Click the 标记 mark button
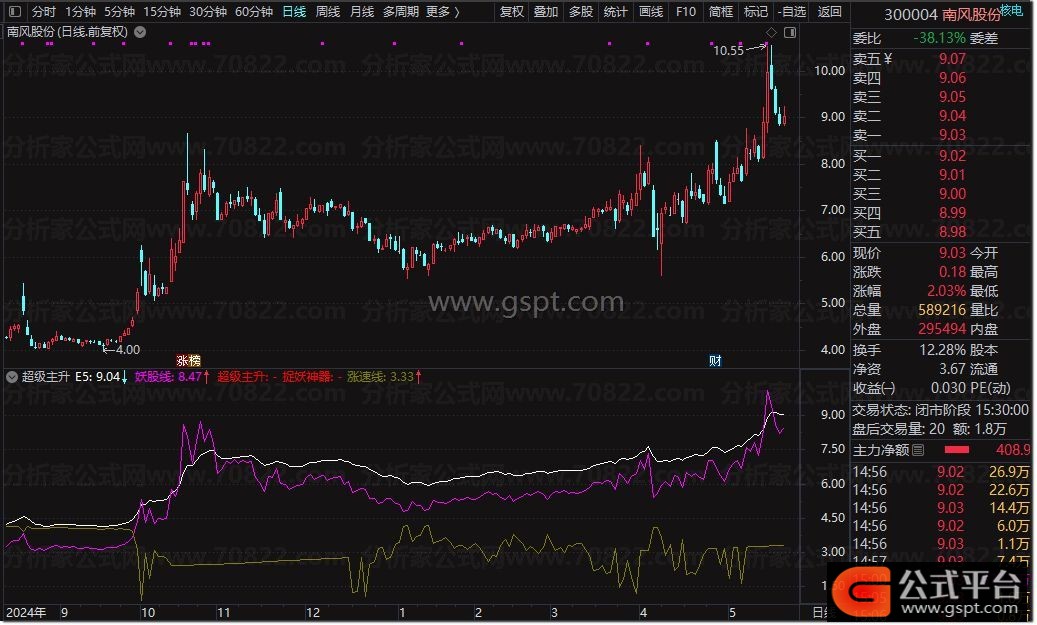The height and width of the screenshot is (625, 1037). [755, 11]
